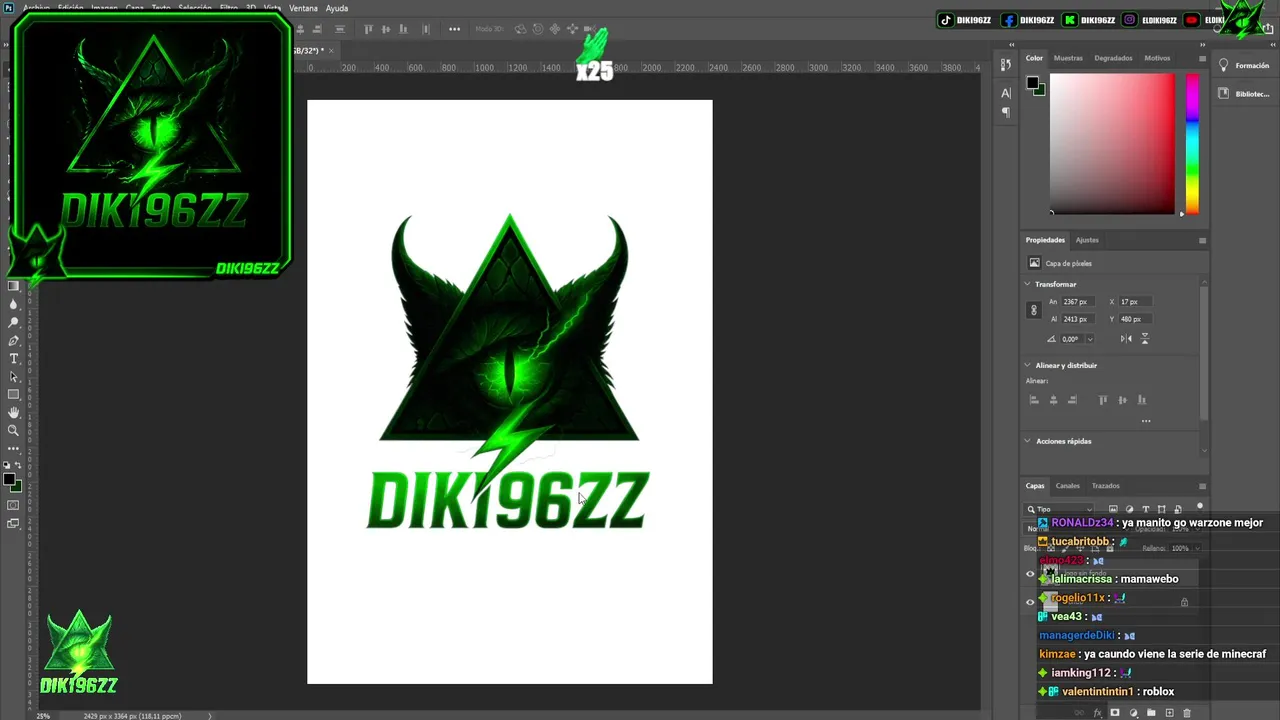Open the Properties panel options menu
This screenshot has width=1280, height=720.
pos(1202,240)
